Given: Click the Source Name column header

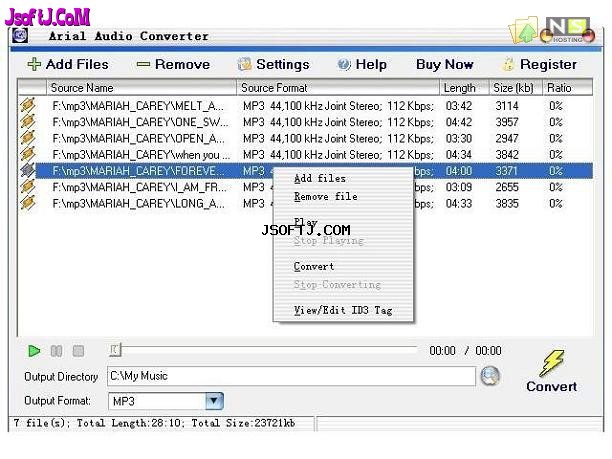Looking at the screenshot, I should pyautogui.click(x=142, y=88).
